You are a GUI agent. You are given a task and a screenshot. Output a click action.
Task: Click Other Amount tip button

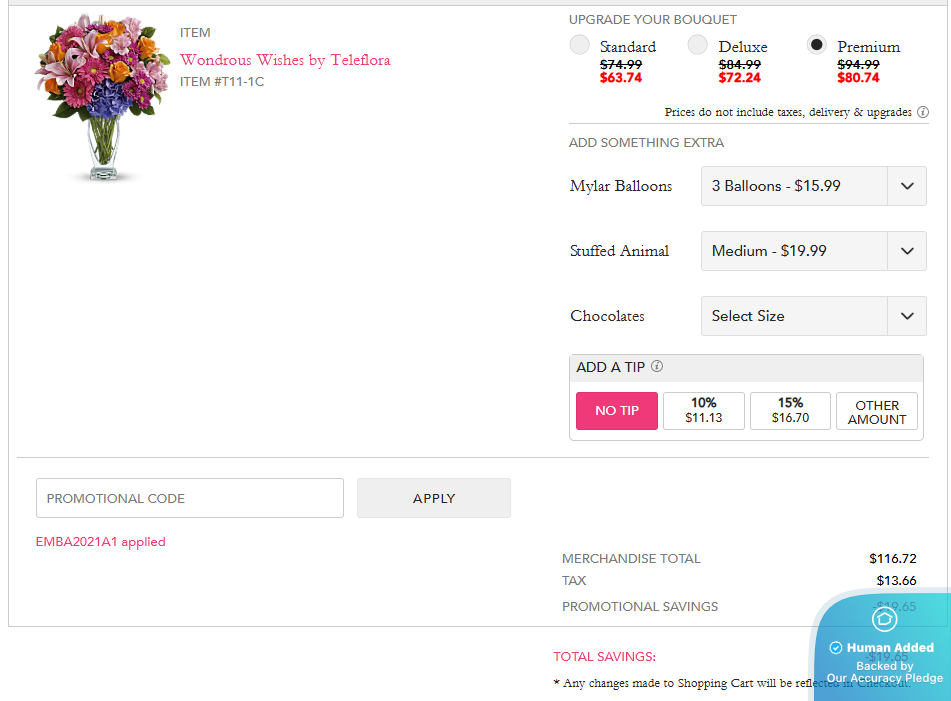pyautogui.click(x=877, y=411)
